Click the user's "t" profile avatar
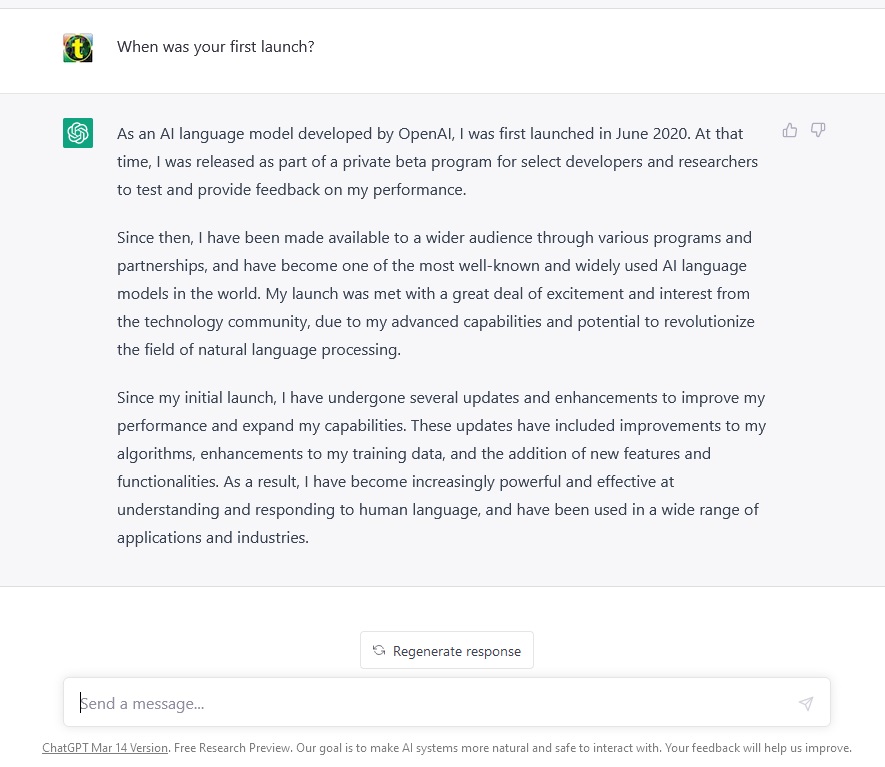Image resolution: width=885 pixels, height=767 pixels. pyautogui.click(x=78, y=48)
